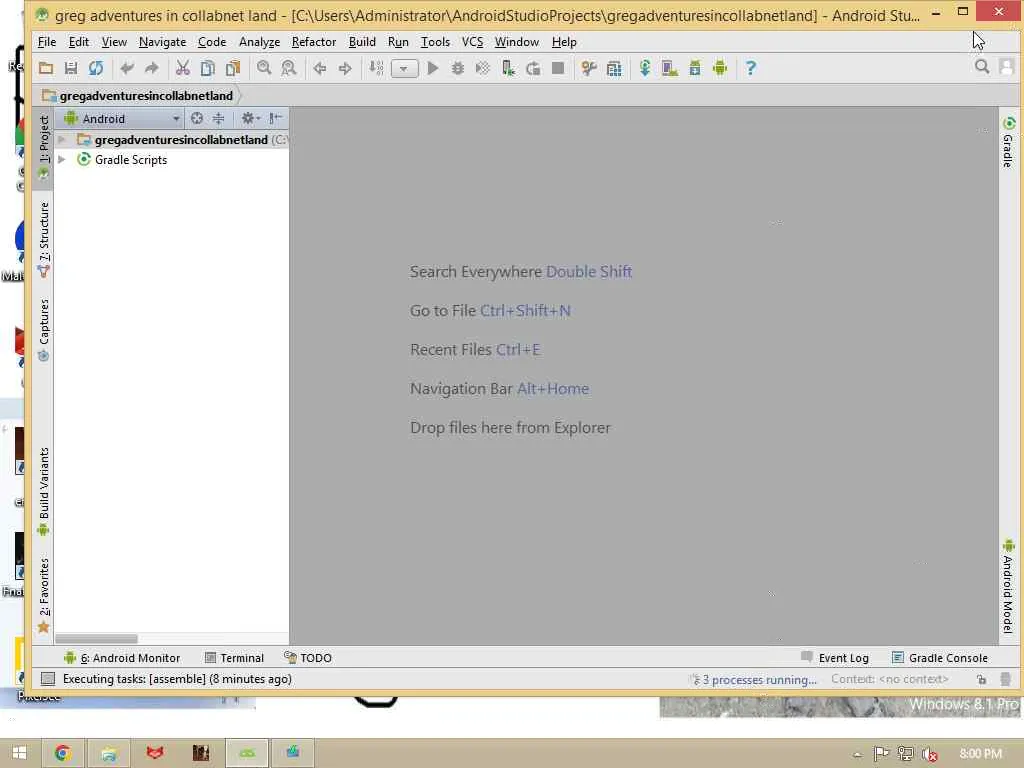Open the Event Log button
The width and height of the screenshot is (1024, 768).
tap(835, 658)
